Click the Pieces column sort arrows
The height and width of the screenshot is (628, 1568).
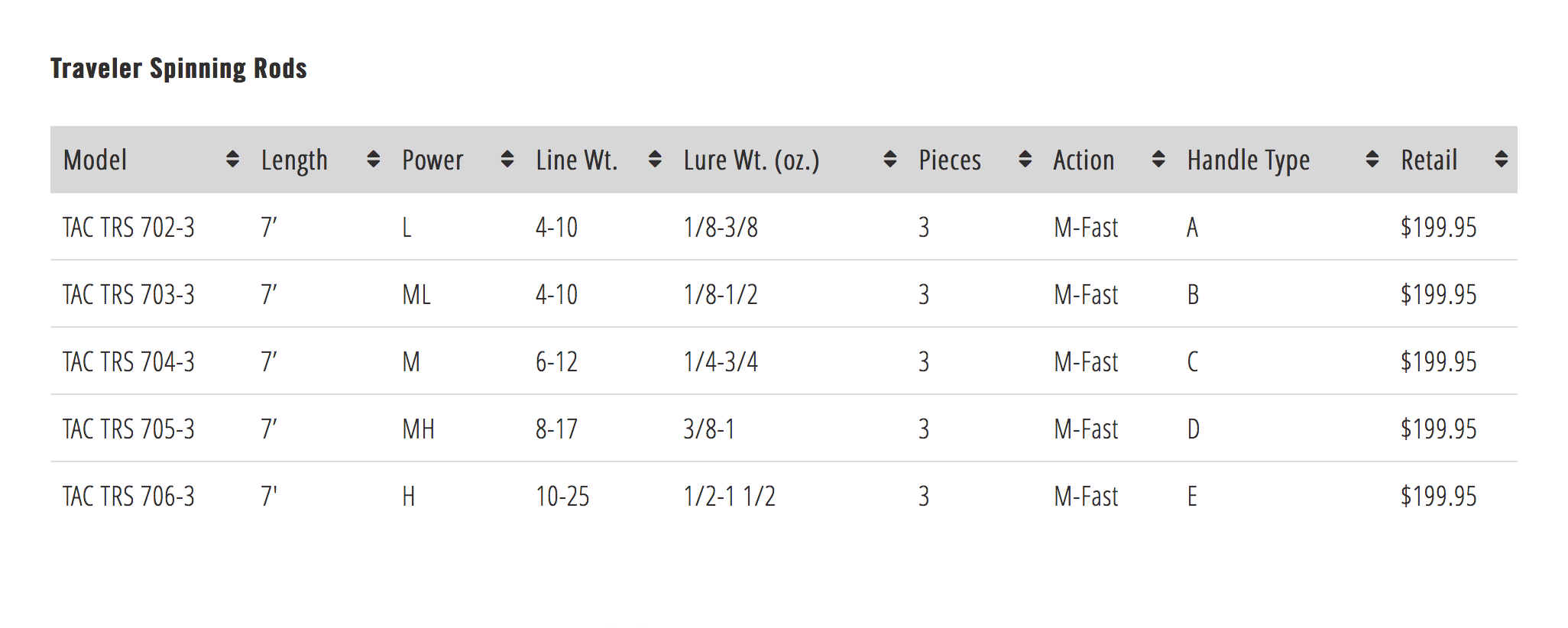pos(1025,160)
